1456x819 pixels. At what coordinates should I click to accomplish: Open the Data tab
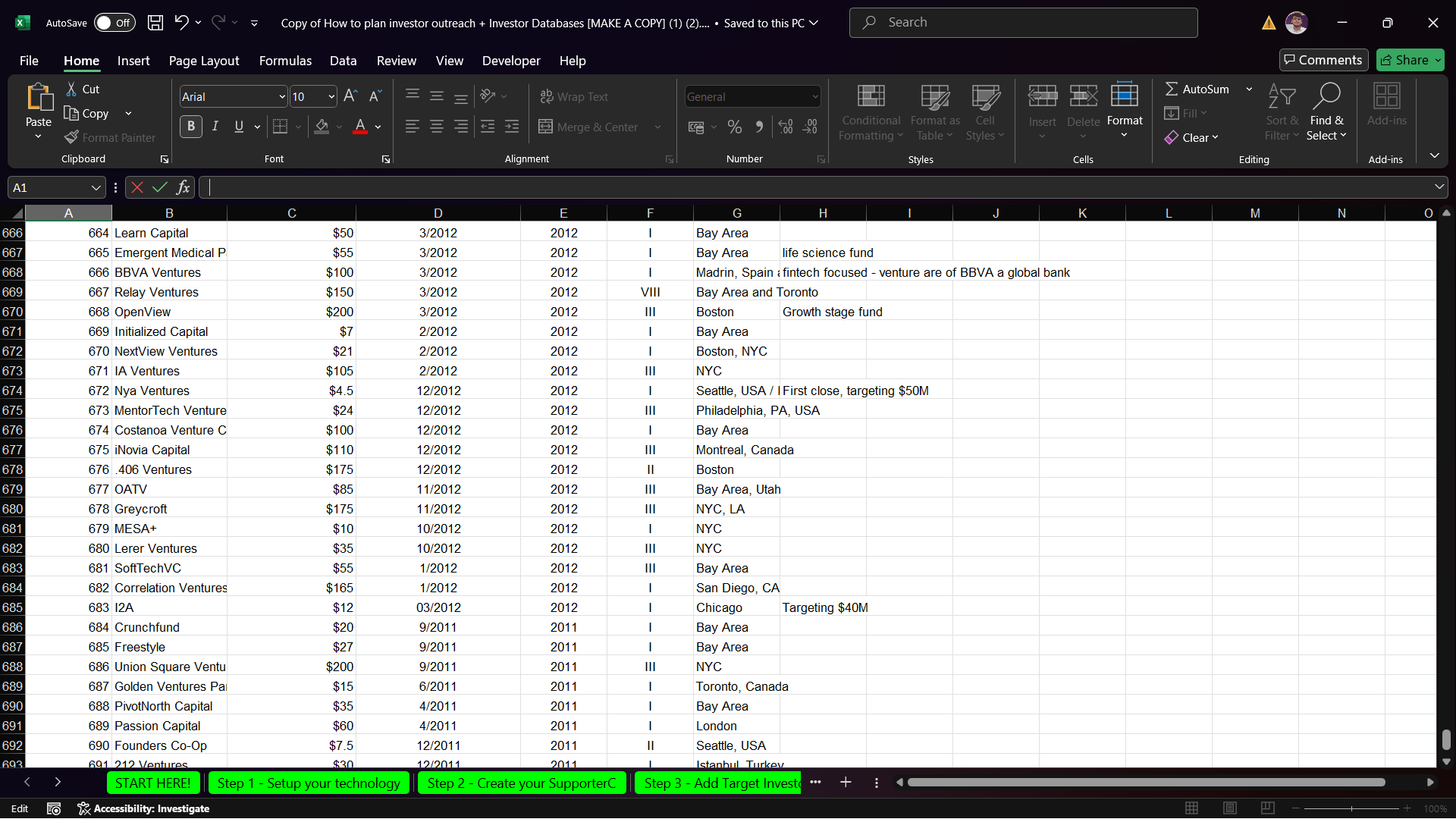tap(343, 61)
